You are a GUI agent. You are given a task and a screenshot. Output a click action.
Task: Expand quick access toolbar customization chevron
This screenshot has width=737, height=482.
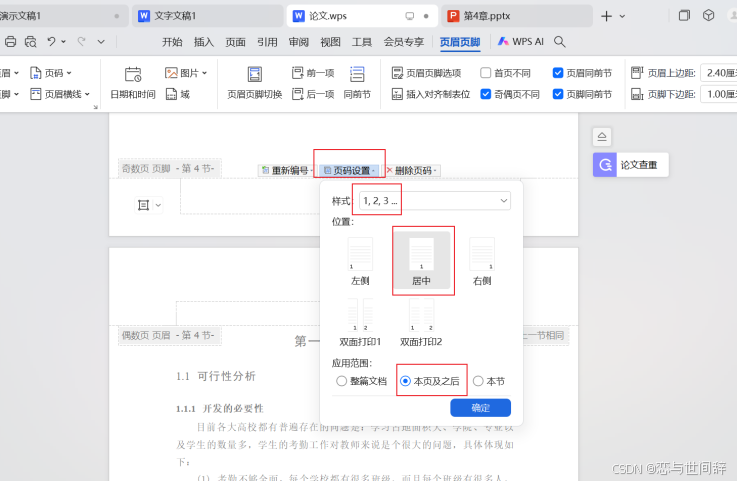[x=101, y=42]
